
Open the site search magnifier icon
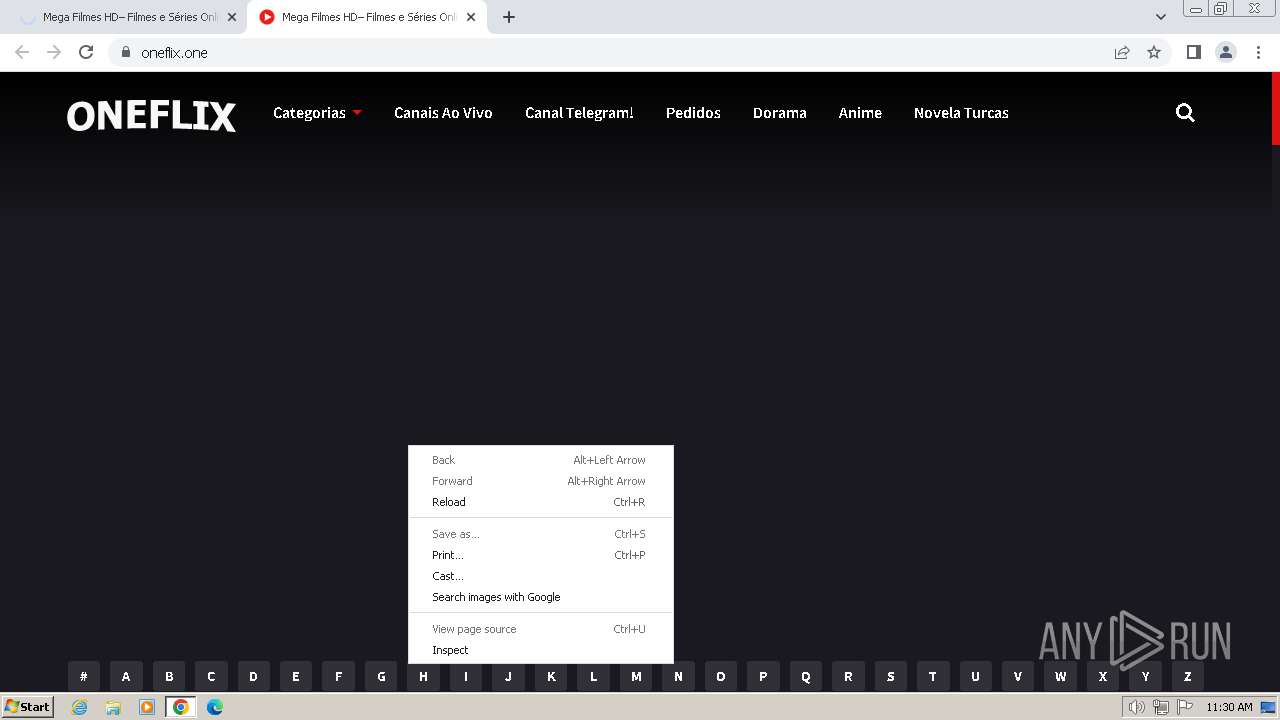tap(1185, 113)
